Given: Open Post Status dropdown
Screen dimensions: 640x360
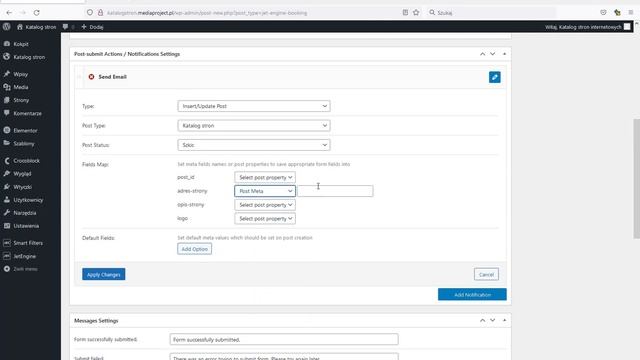Looking at the screenshot, I should tap(254, 145).
